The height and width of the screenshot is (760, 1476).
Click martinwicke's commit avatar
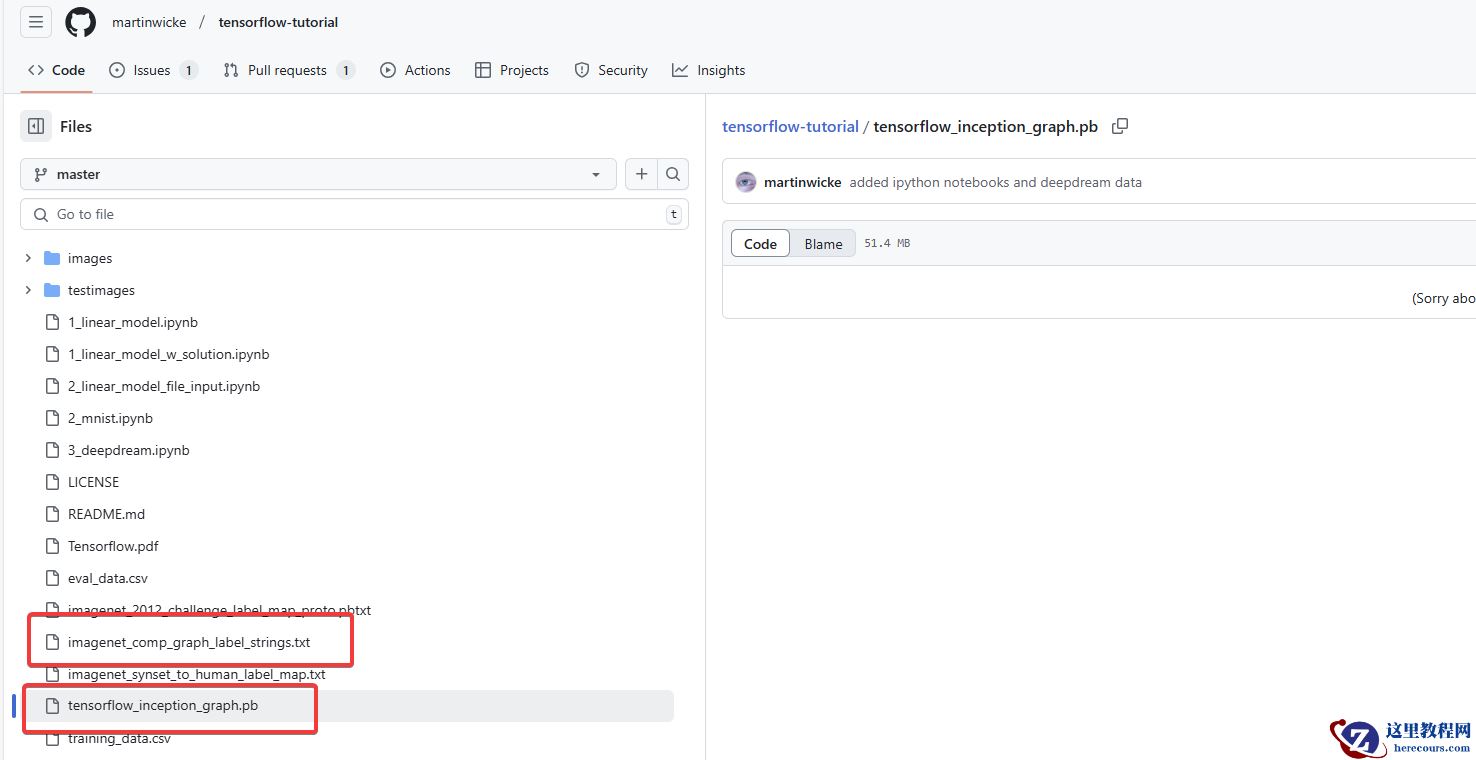(746, 182)
